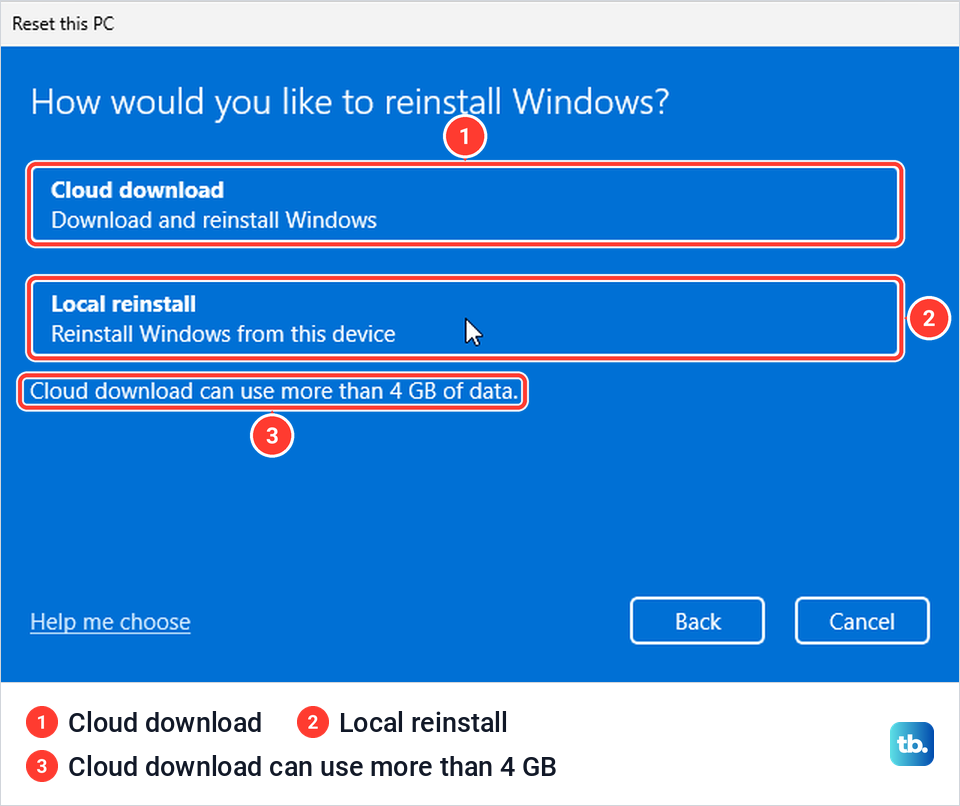Open the Help me choose link
The width and height of the screenshot is (960, 806).
110,622
